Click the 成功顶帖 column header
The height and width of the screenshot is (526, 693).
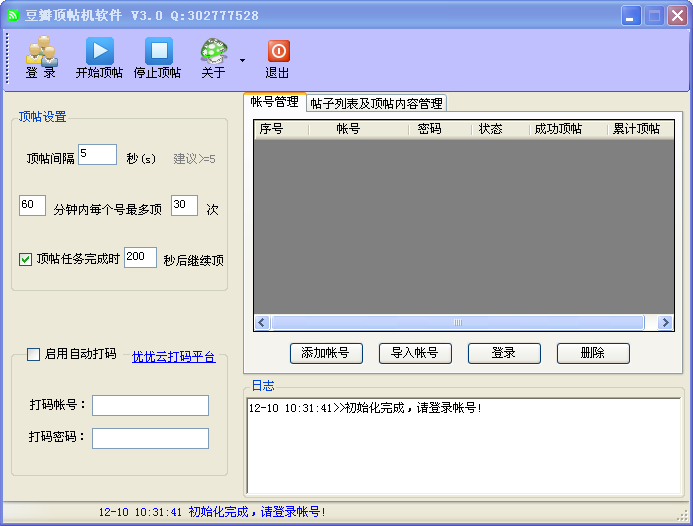tap(568, 129)
